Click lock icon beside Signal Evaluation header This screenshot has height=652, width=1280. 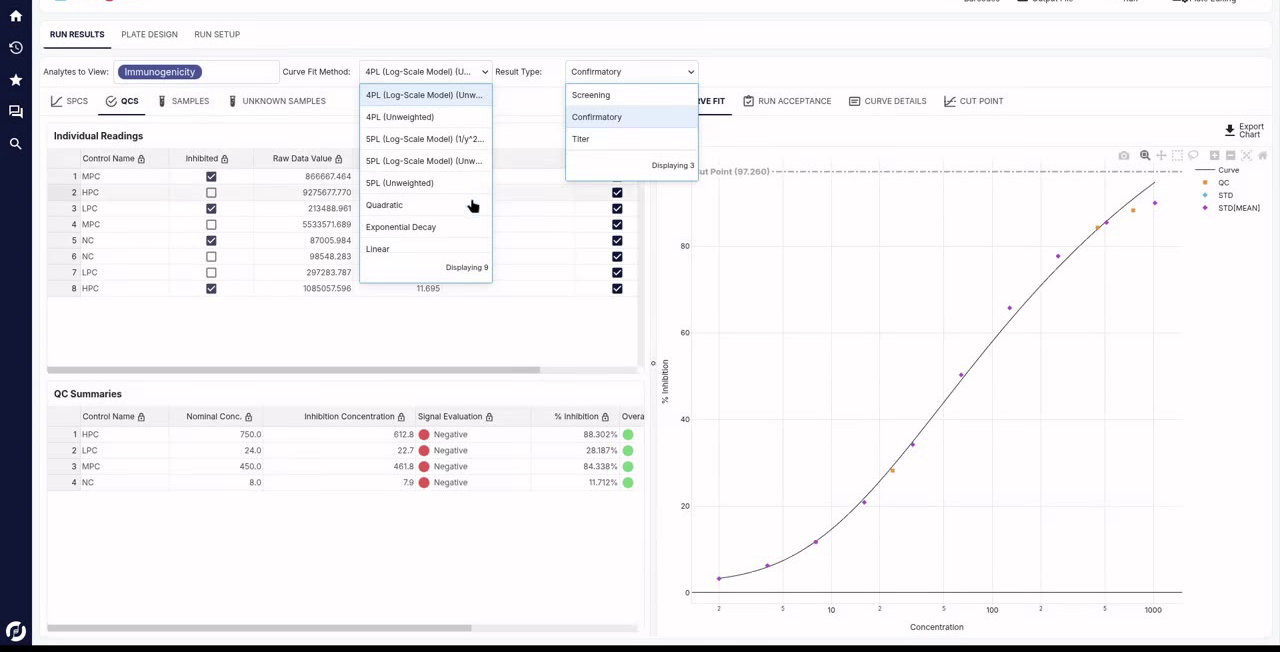click(489, 417)
